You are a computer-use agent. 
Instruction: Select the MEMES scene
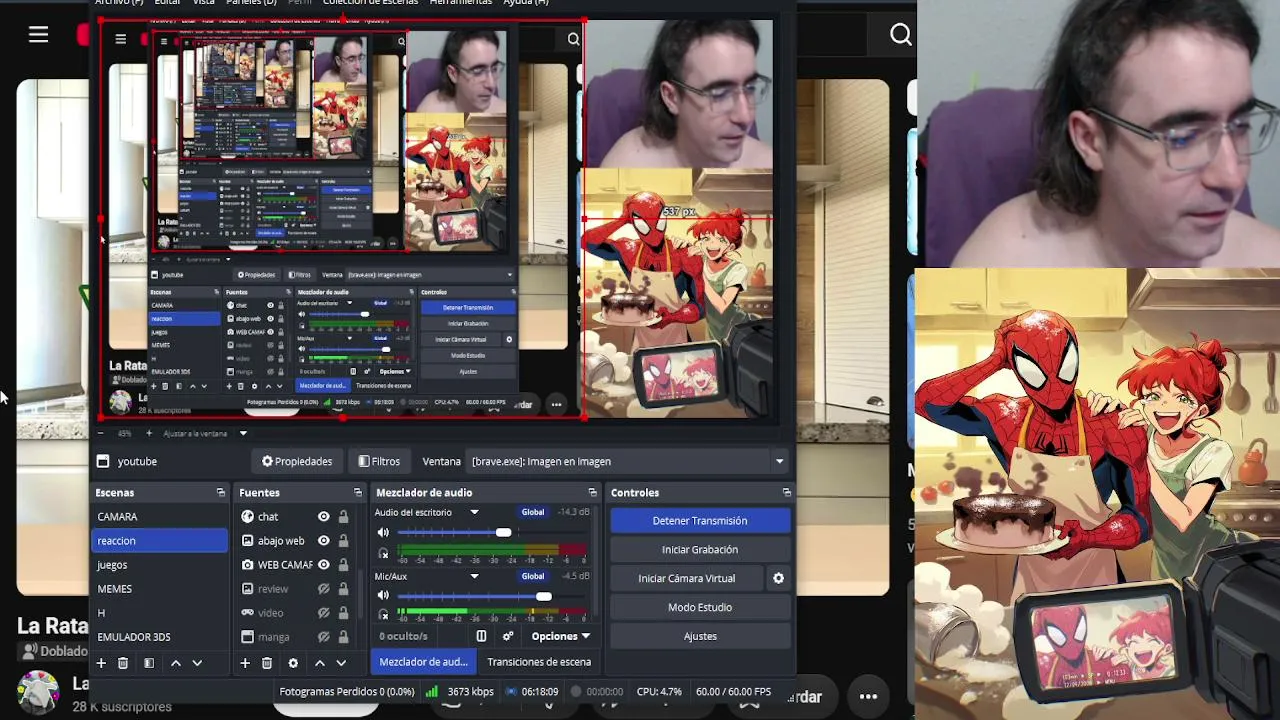(x=160, y=589)
